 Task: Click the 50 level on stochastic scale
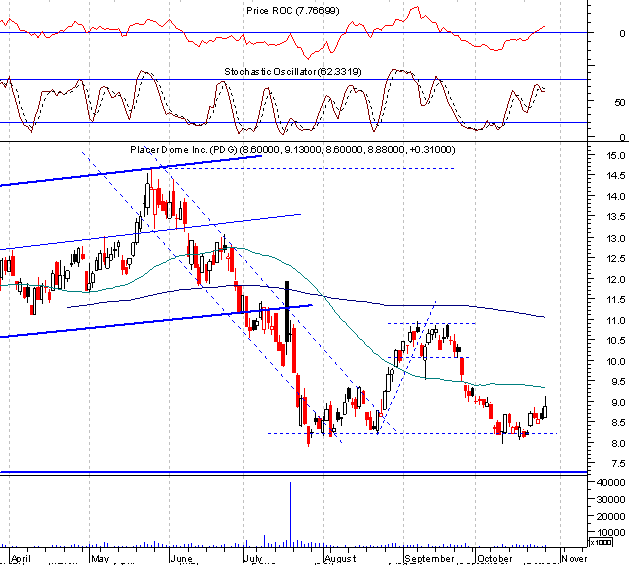(x=619, y=103)
